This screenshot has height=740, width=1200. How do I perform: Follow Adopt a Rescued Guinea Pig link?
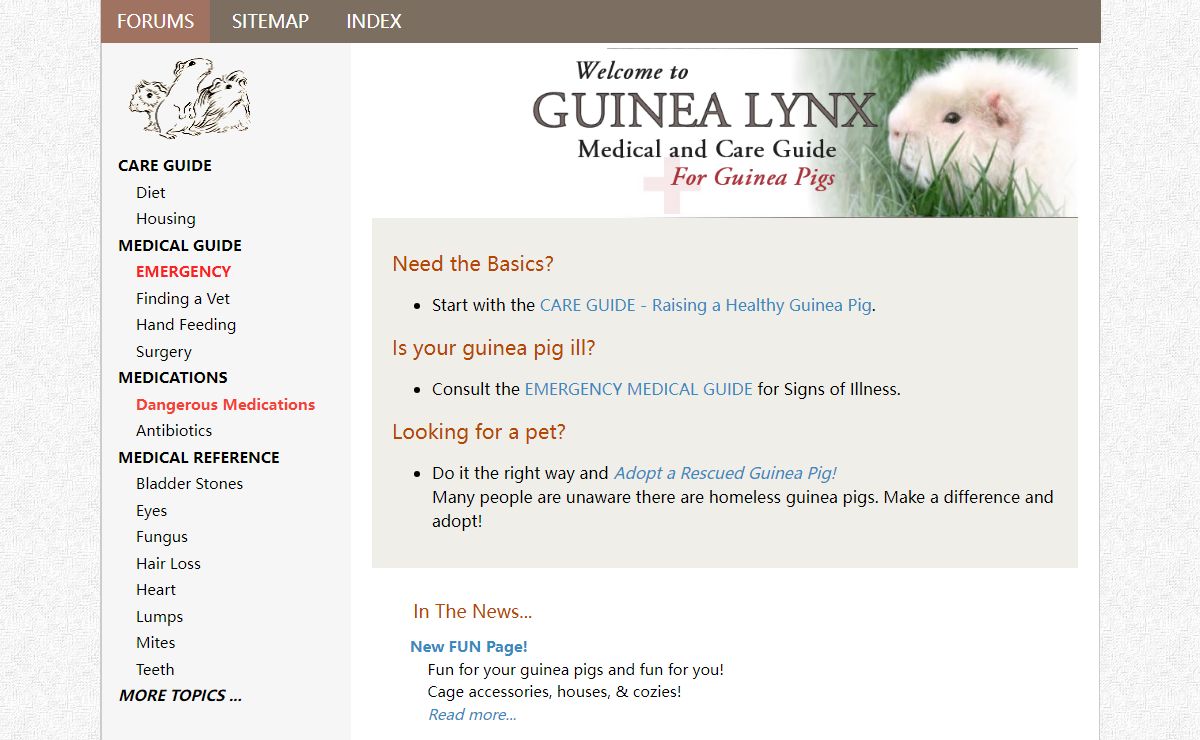(x=724, y=473)
